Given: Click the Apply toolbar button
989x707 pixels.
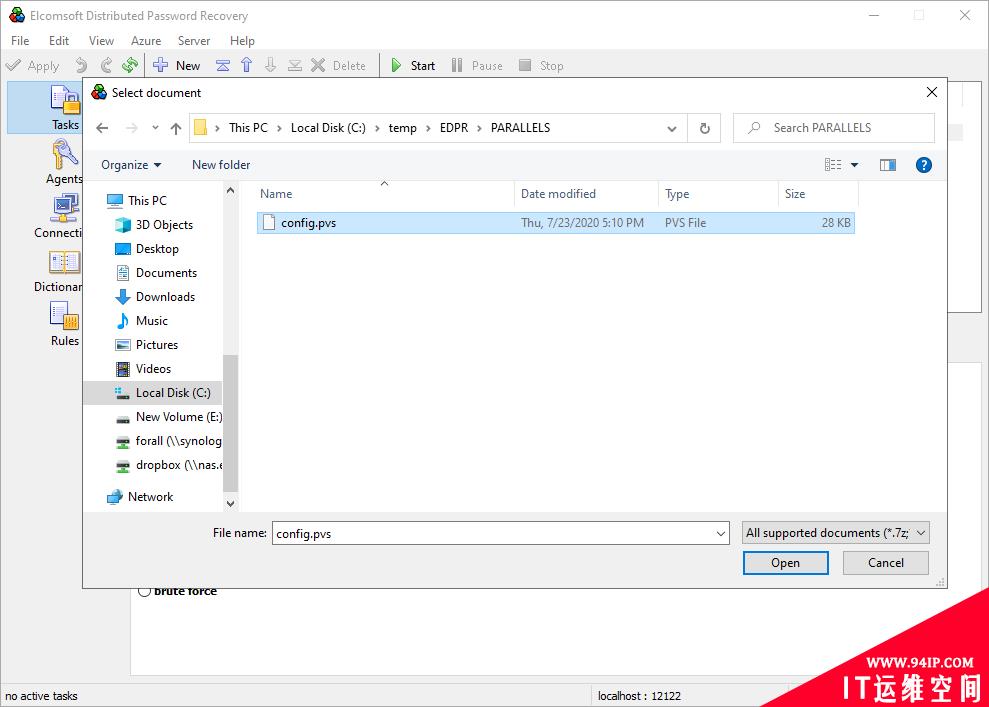Looking at the screenshot, I should coord(32,66).
